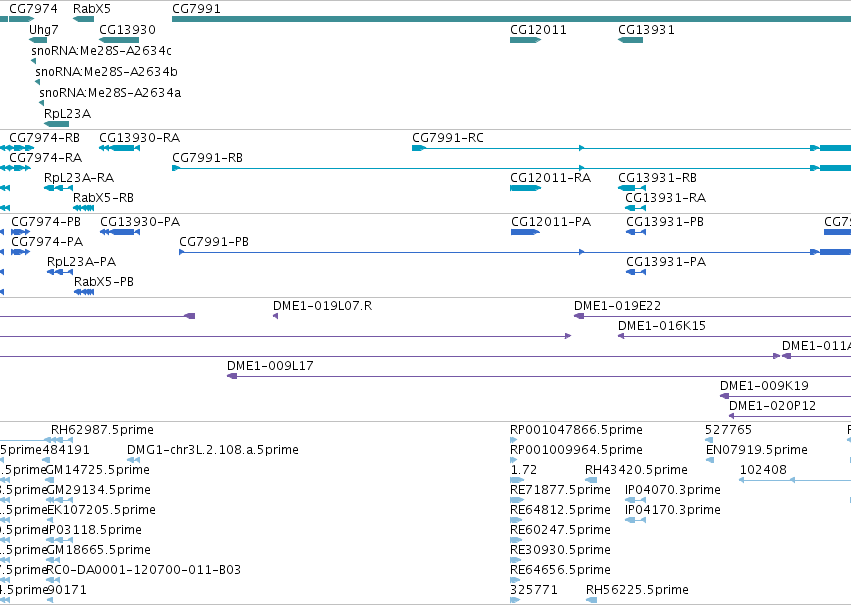Image resolution: width=851 pixels, height=605 pixels.
Task: Select the CG13930-PA protein label
Action: (140, 222)
